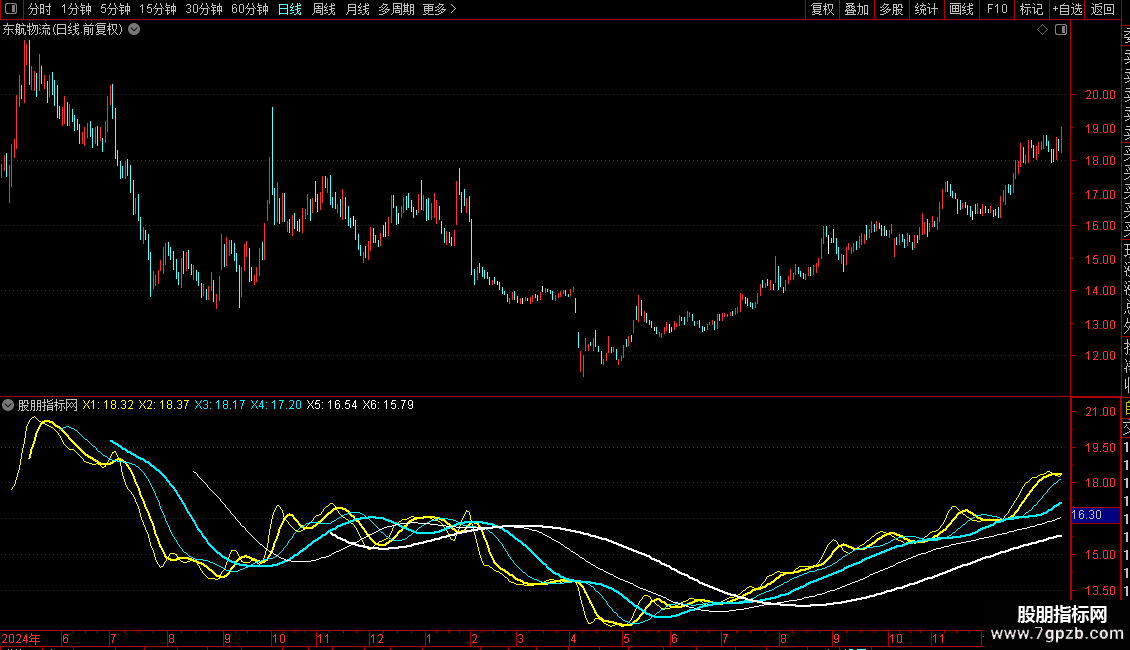
Task: Open dropdown beside 东航物流 chart title
Action: (134, 30)
